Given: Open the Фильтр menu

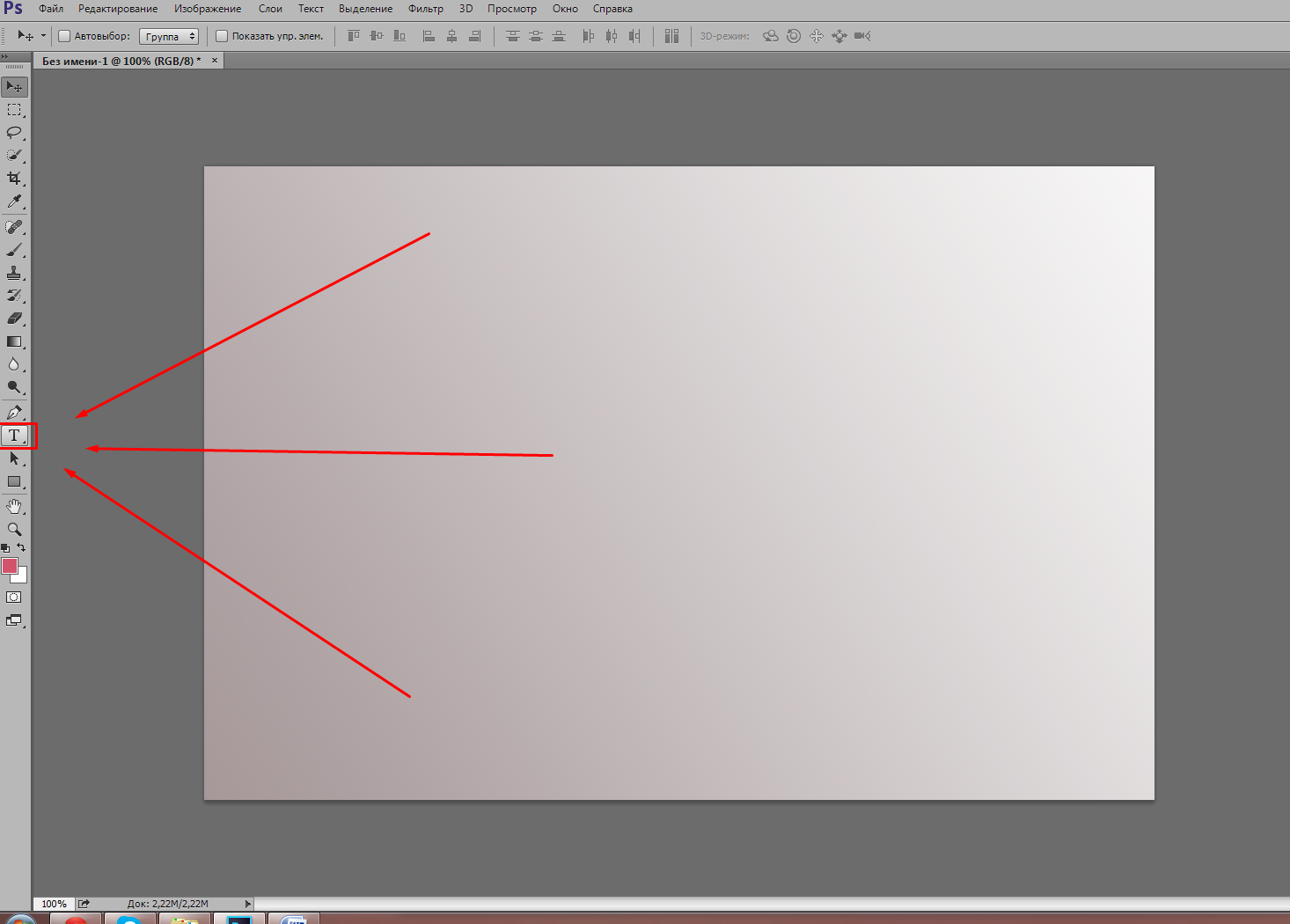Looking at the screenshot, I should point(426,9).
